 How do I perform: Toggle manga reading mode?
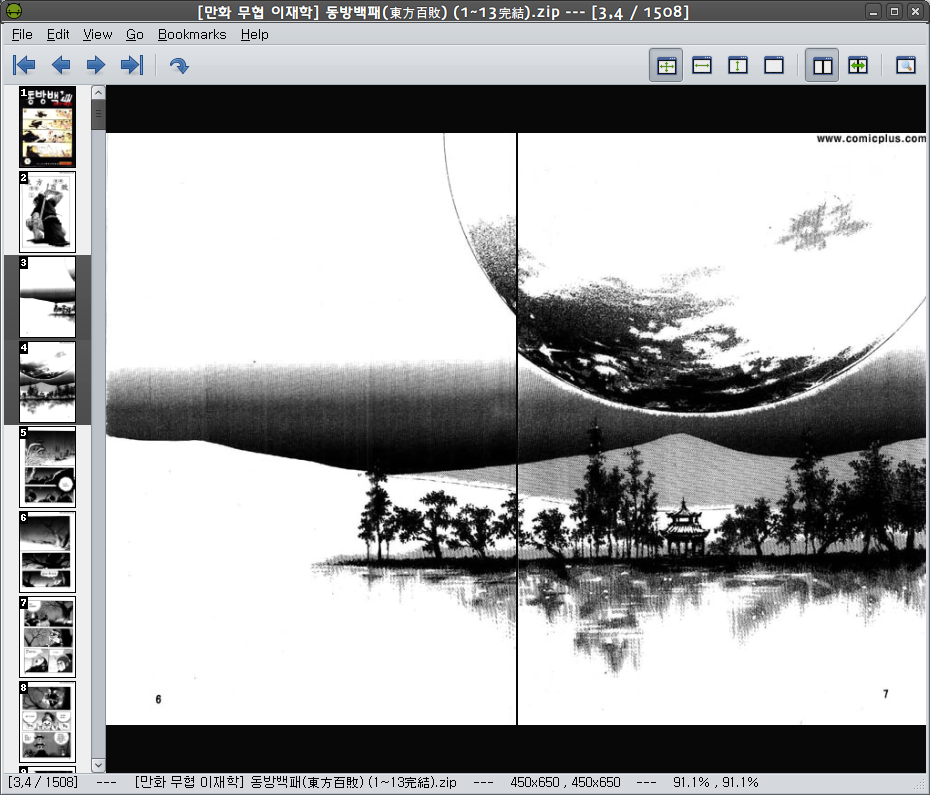coord(858,65)
